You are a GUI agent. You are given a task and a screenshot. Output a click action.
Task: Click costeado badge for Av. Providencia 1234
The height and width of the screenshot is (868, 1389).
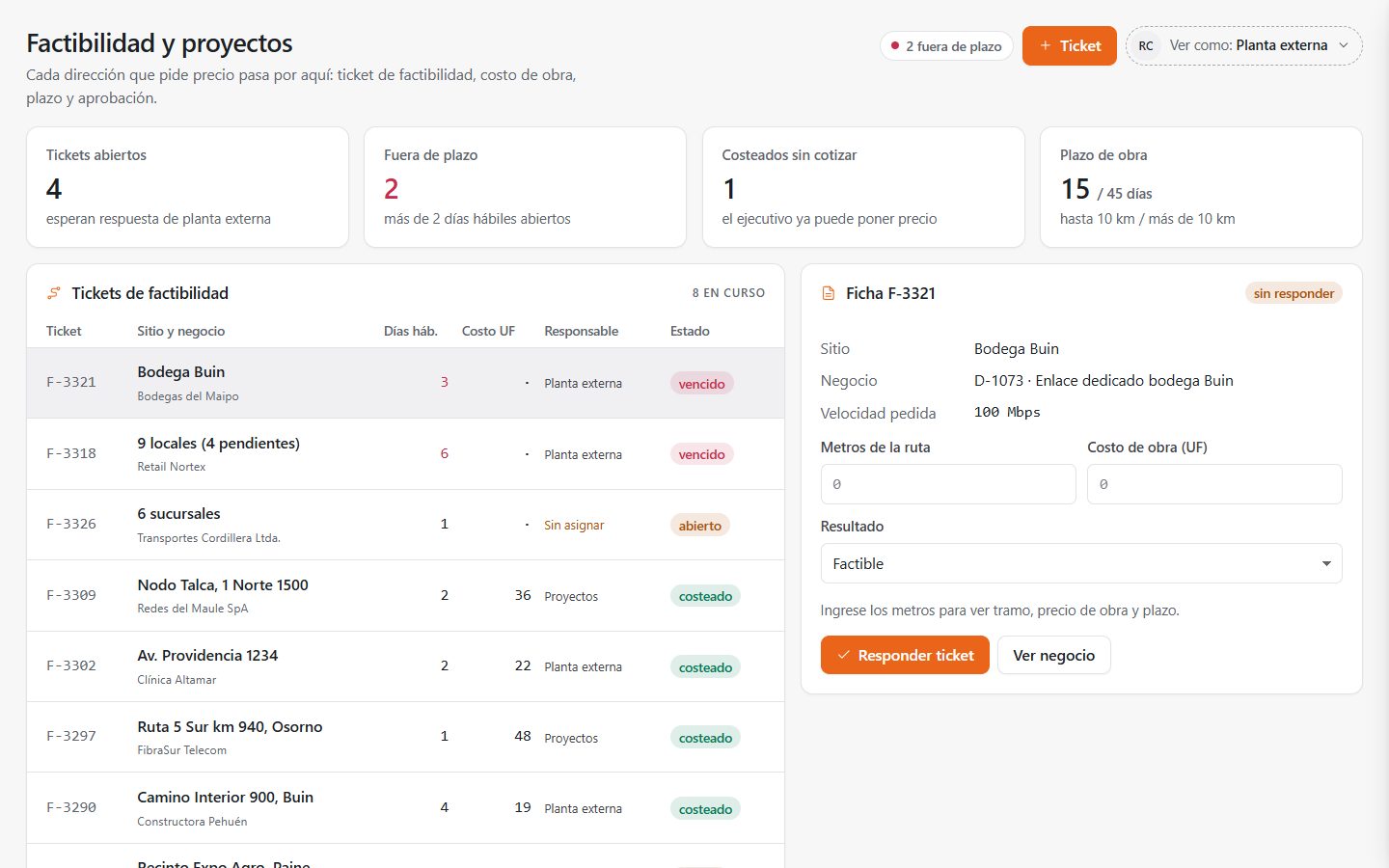click(x=705, y=667)
